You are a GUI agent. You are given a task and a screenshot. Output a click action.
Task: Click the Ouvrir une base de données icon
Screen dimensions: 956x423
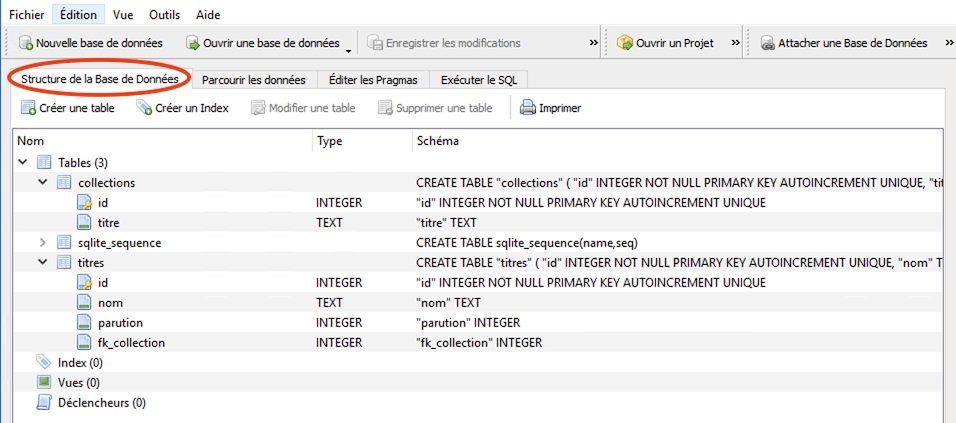coord(192,43)
